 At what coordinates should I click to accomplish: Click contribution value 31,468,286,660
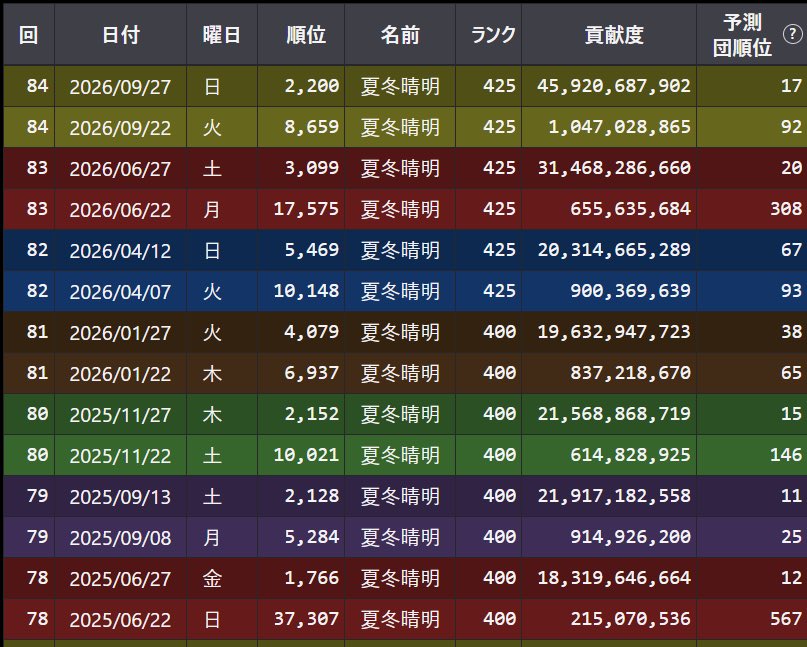click(613, 168)
